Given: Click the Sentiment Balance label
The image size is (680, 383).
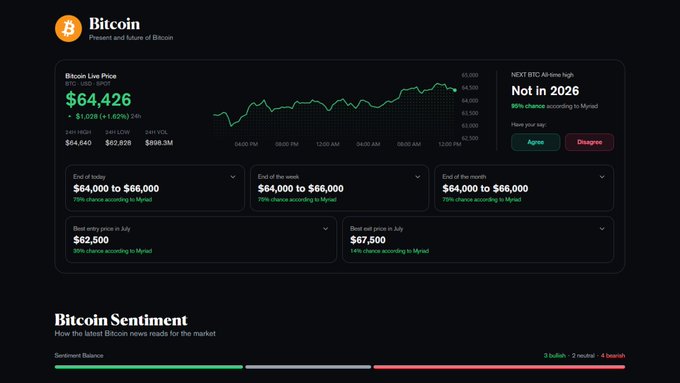Looking at the screenshot, I should pyautogui.click(x=79, y=356).
